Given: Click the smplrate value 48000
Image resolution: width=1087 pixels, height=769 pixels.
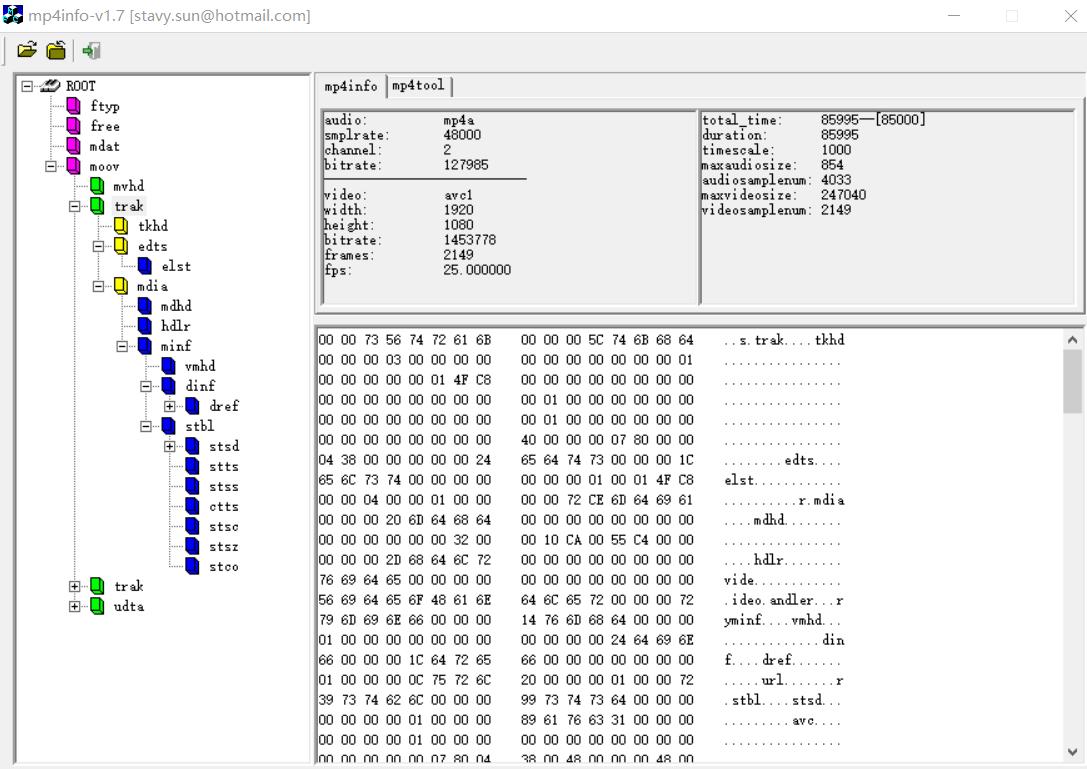Looking at the screenshot, I should click(462, 135).
